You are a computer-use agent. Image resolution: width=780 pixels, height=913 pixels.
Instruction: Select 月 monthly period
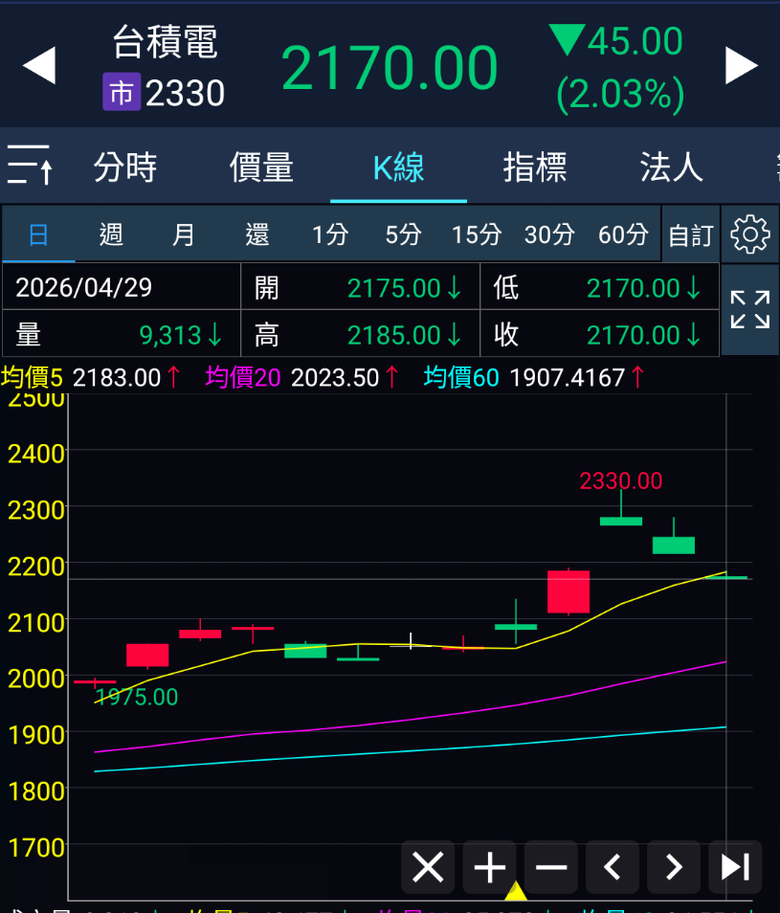tap(183, 235)
